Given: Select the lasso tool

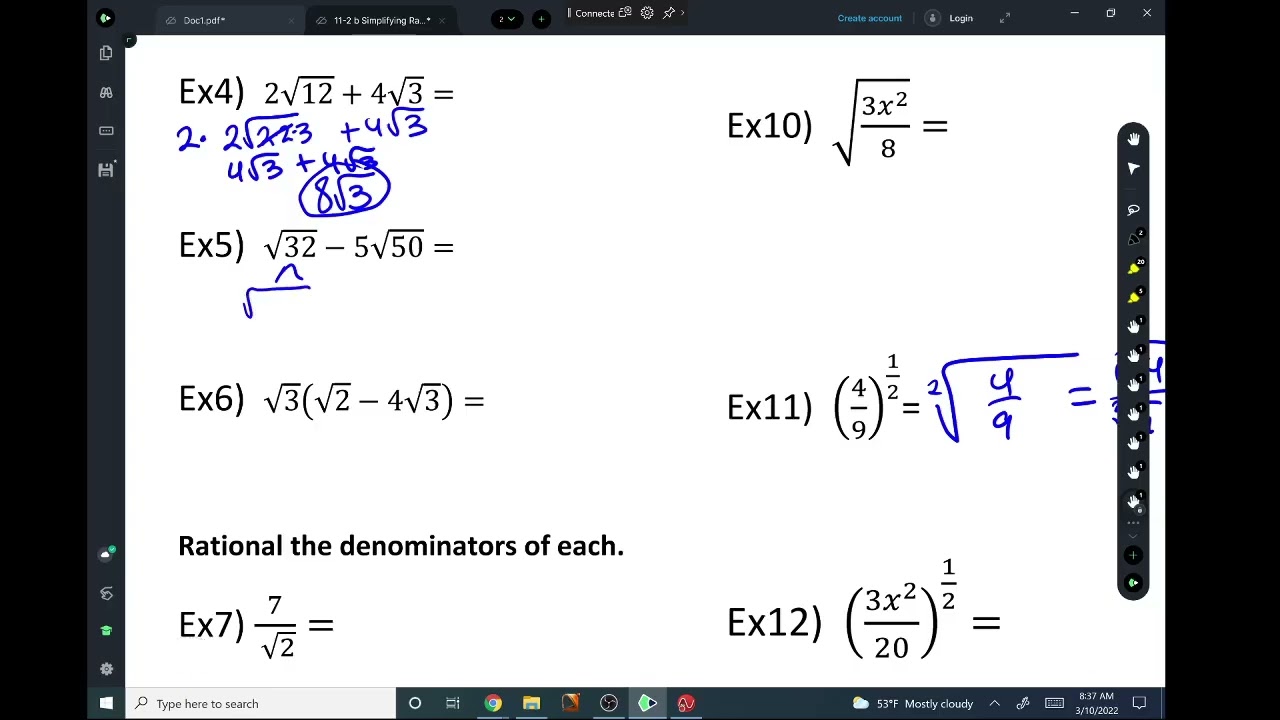Looking at the screenshot, I should 1133,210.
